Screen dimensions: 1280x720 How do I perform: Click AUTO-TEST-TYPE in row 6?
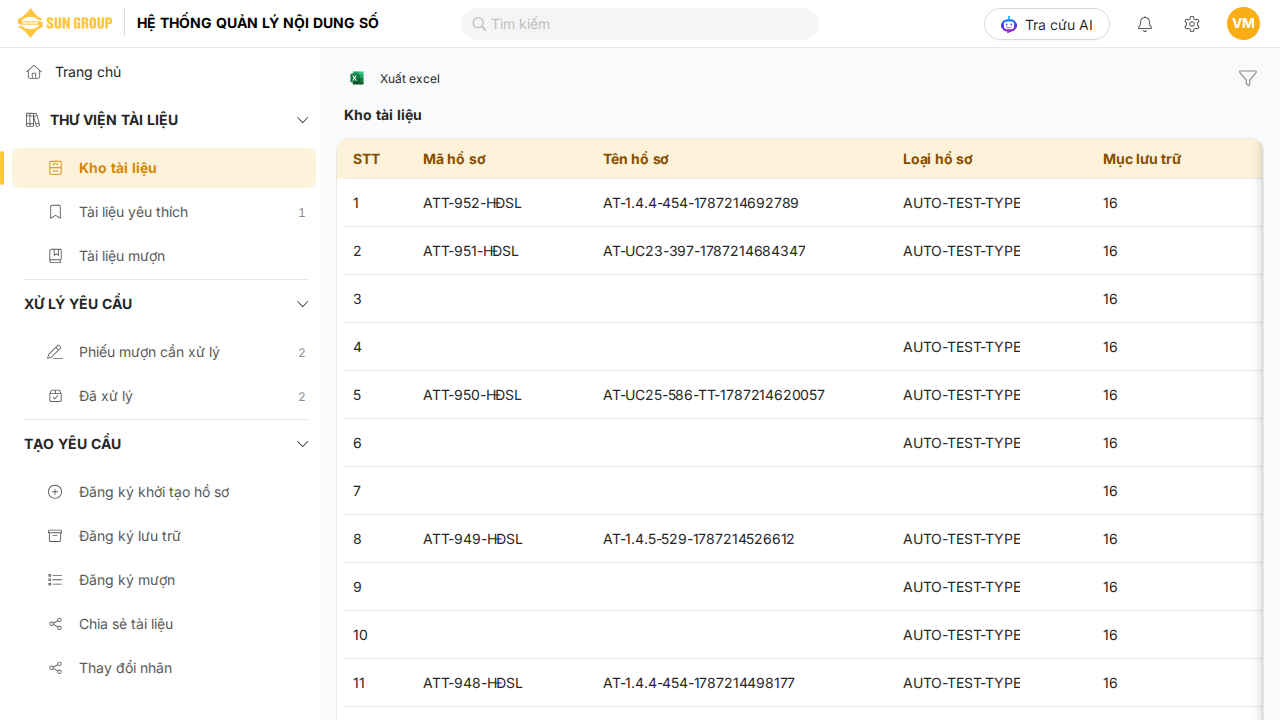click(x=962, y=443)
